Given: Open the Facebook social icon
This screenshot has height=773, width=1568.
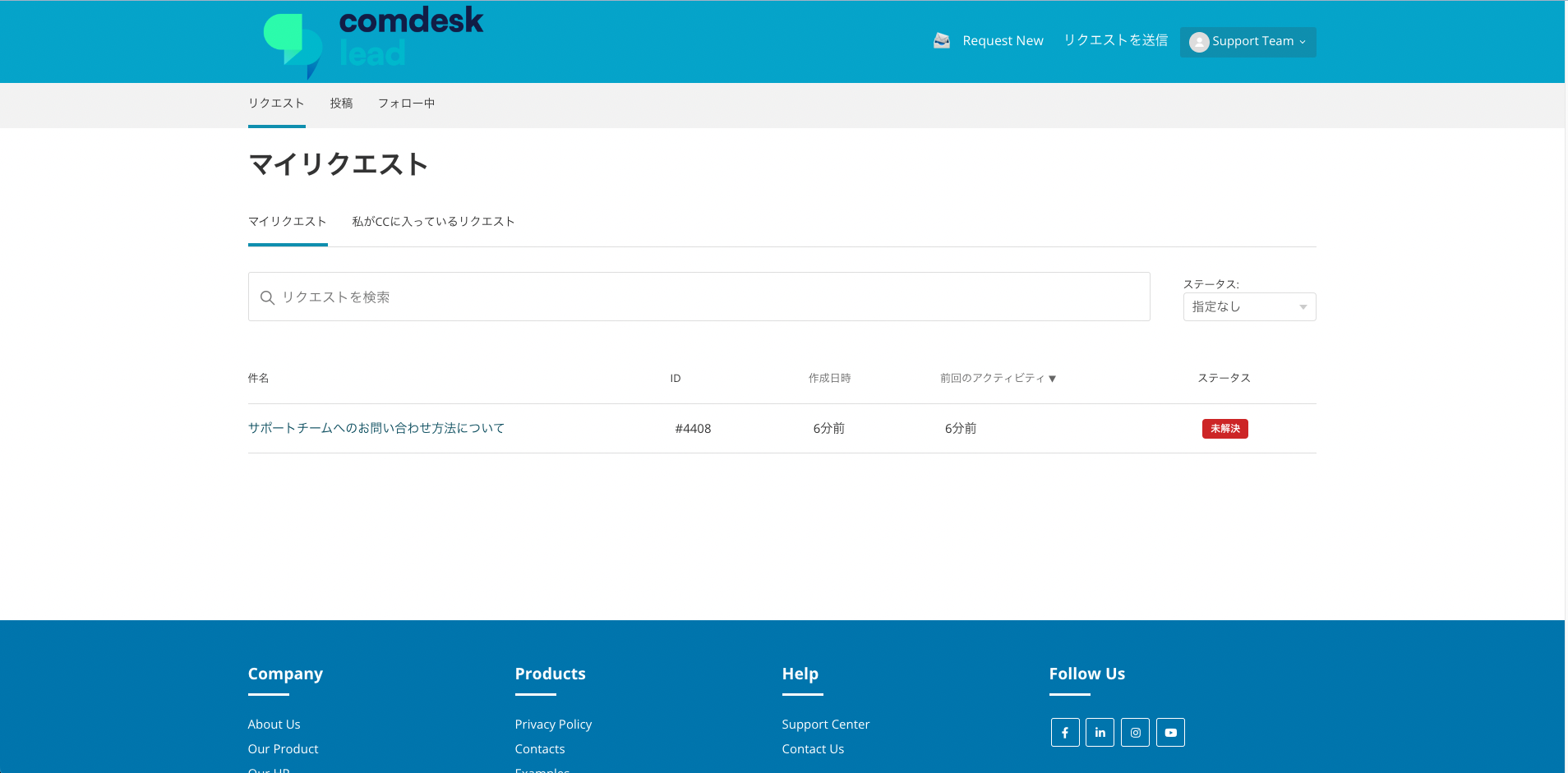Looking at the screenshot, I should 1064,732.
